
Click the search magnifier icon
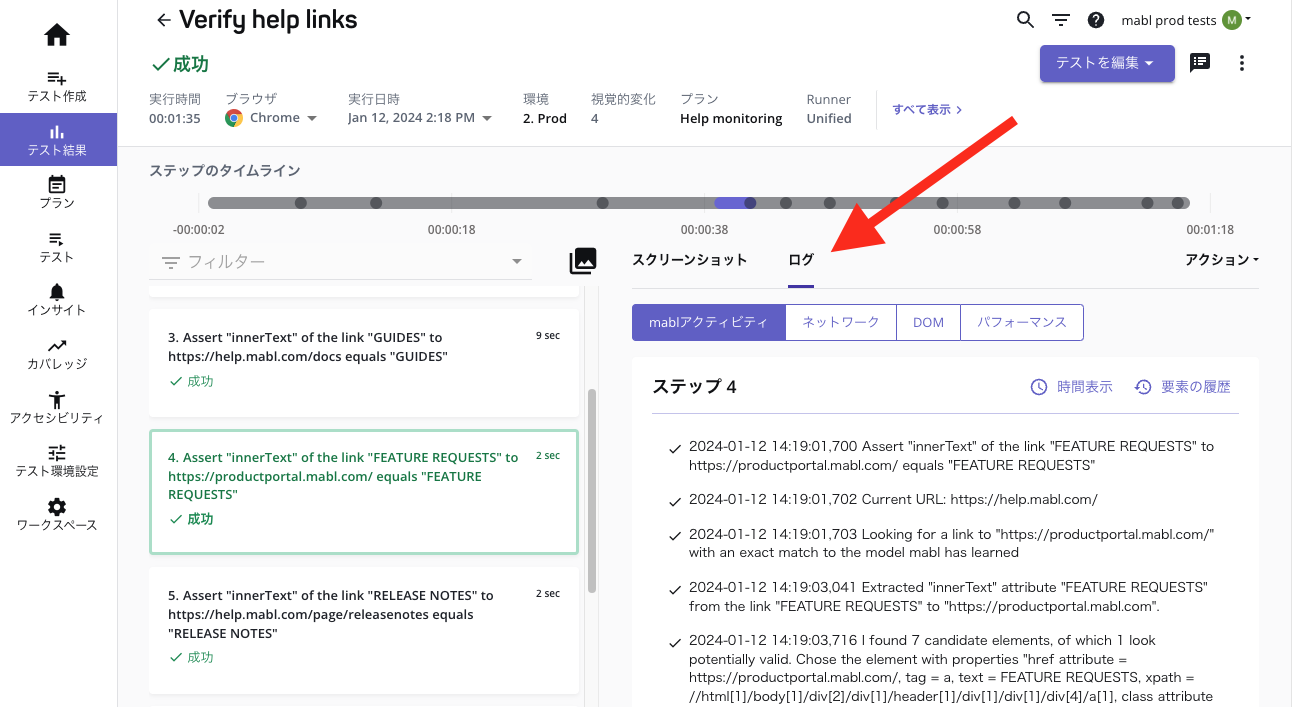pyautogui.click(x=1025, y=20)
